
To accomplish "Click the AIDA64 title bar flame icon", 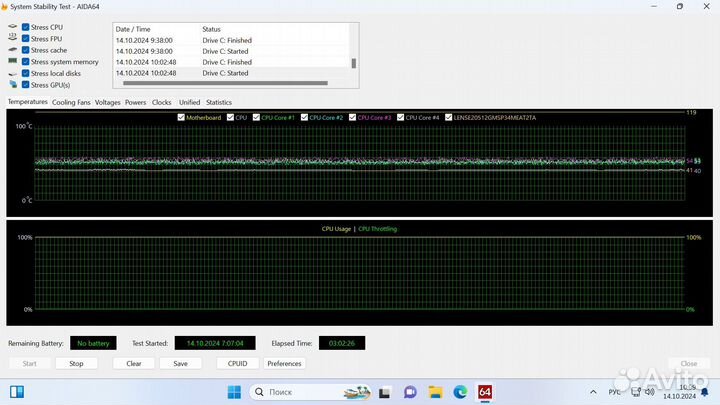I will [4, 6].
